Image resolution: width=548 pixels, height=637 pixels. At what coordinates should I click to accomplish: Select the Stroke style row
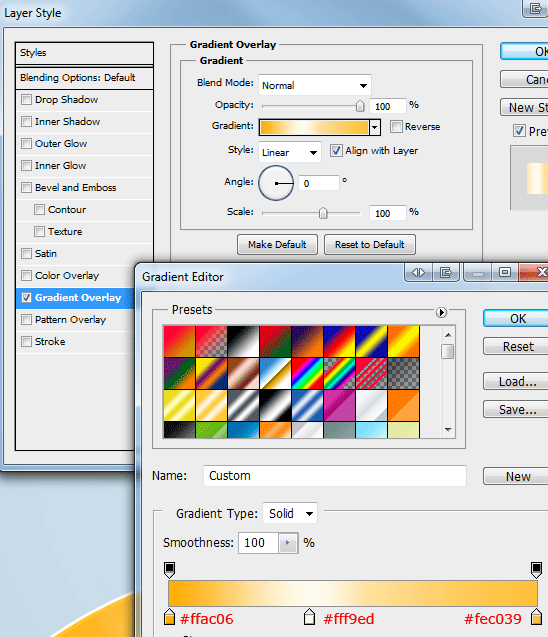click(76, 341)
